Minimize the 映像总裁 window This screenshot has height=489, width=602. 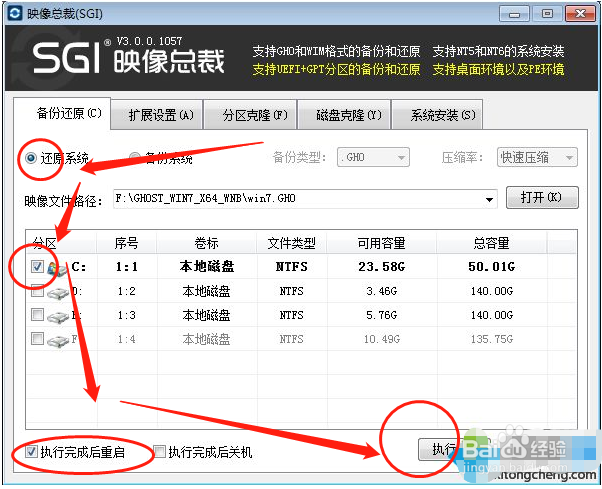(514, 14)
